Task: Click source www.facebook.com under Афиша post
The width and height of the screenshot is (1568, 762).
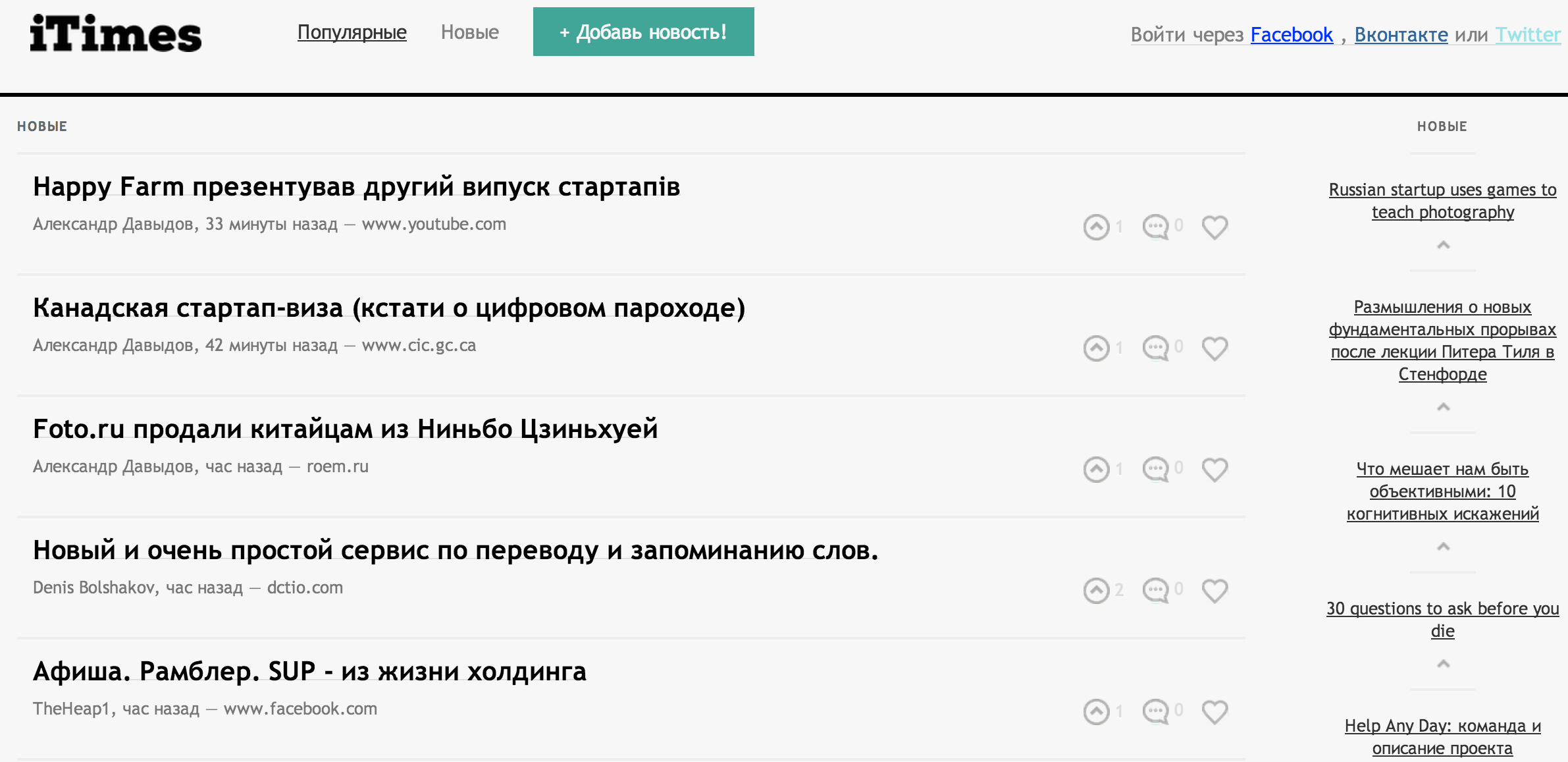Action: (300, 709)
